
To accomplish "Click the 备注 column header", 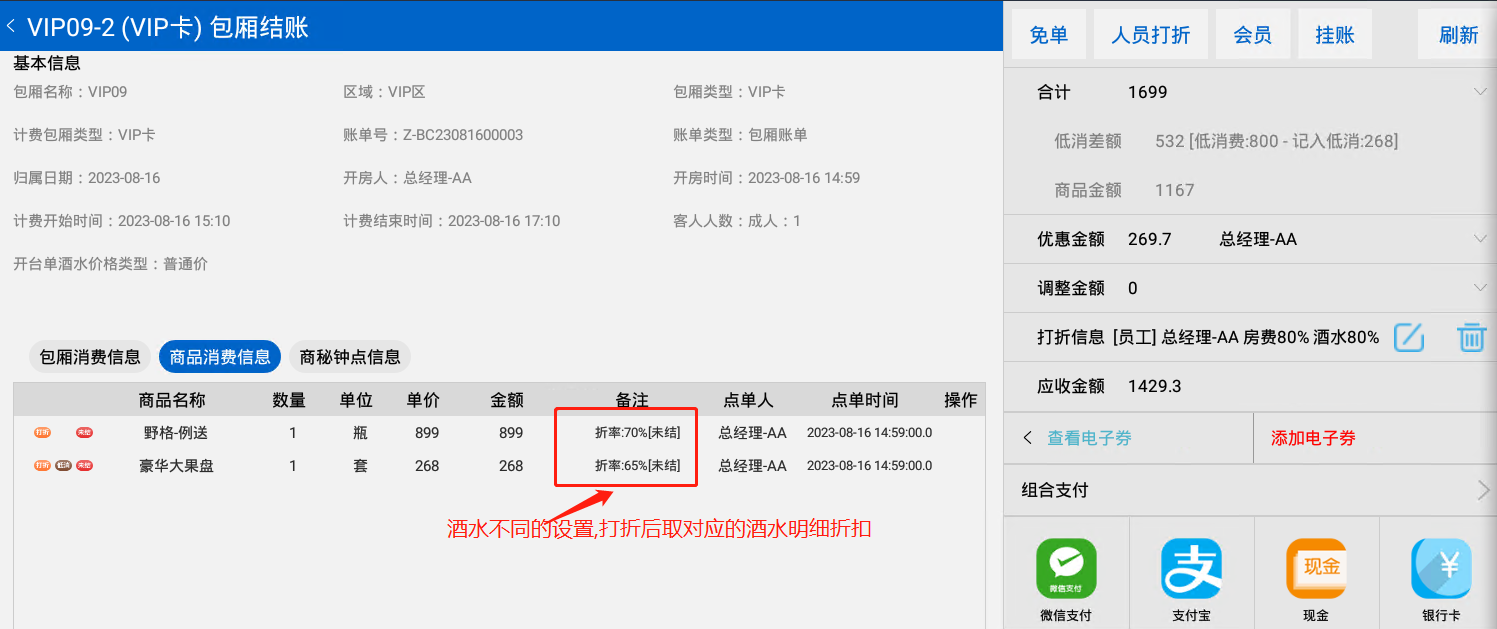I will point(632,400).
